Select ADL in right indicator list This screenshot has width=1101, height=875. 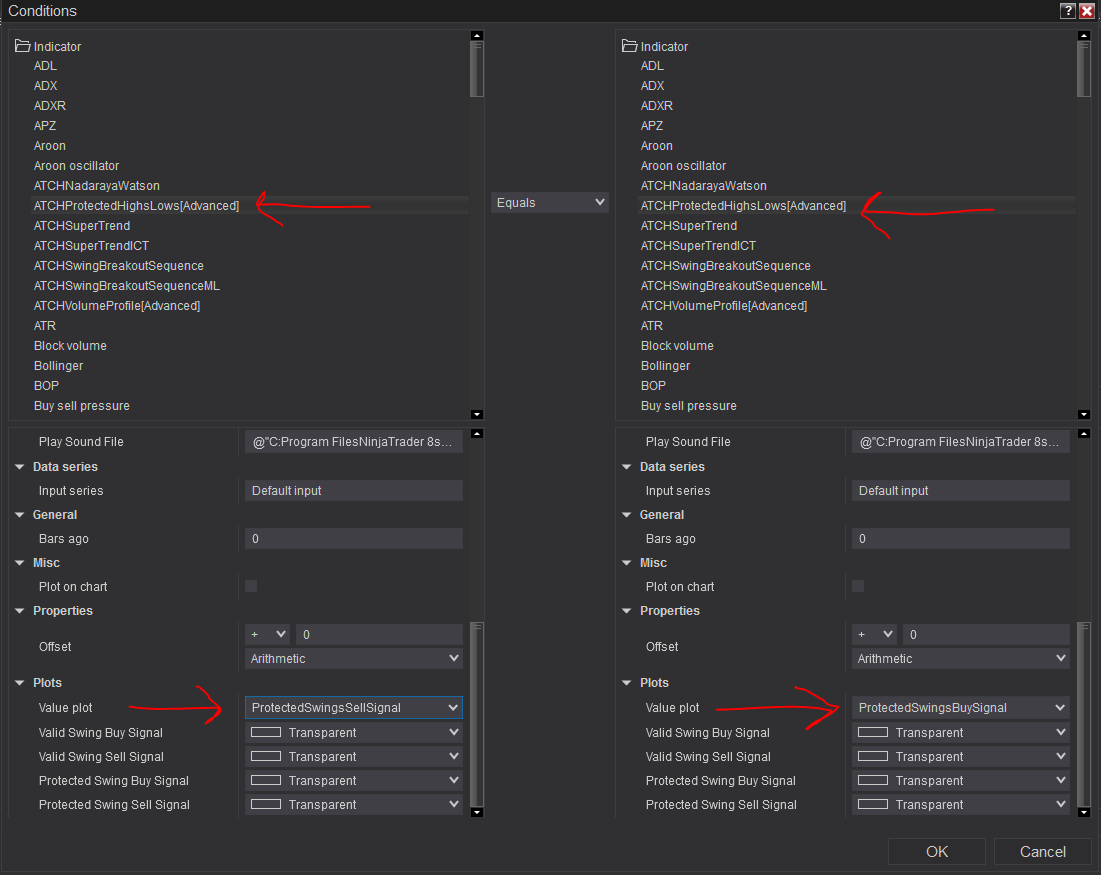click(x=652, y=65)
